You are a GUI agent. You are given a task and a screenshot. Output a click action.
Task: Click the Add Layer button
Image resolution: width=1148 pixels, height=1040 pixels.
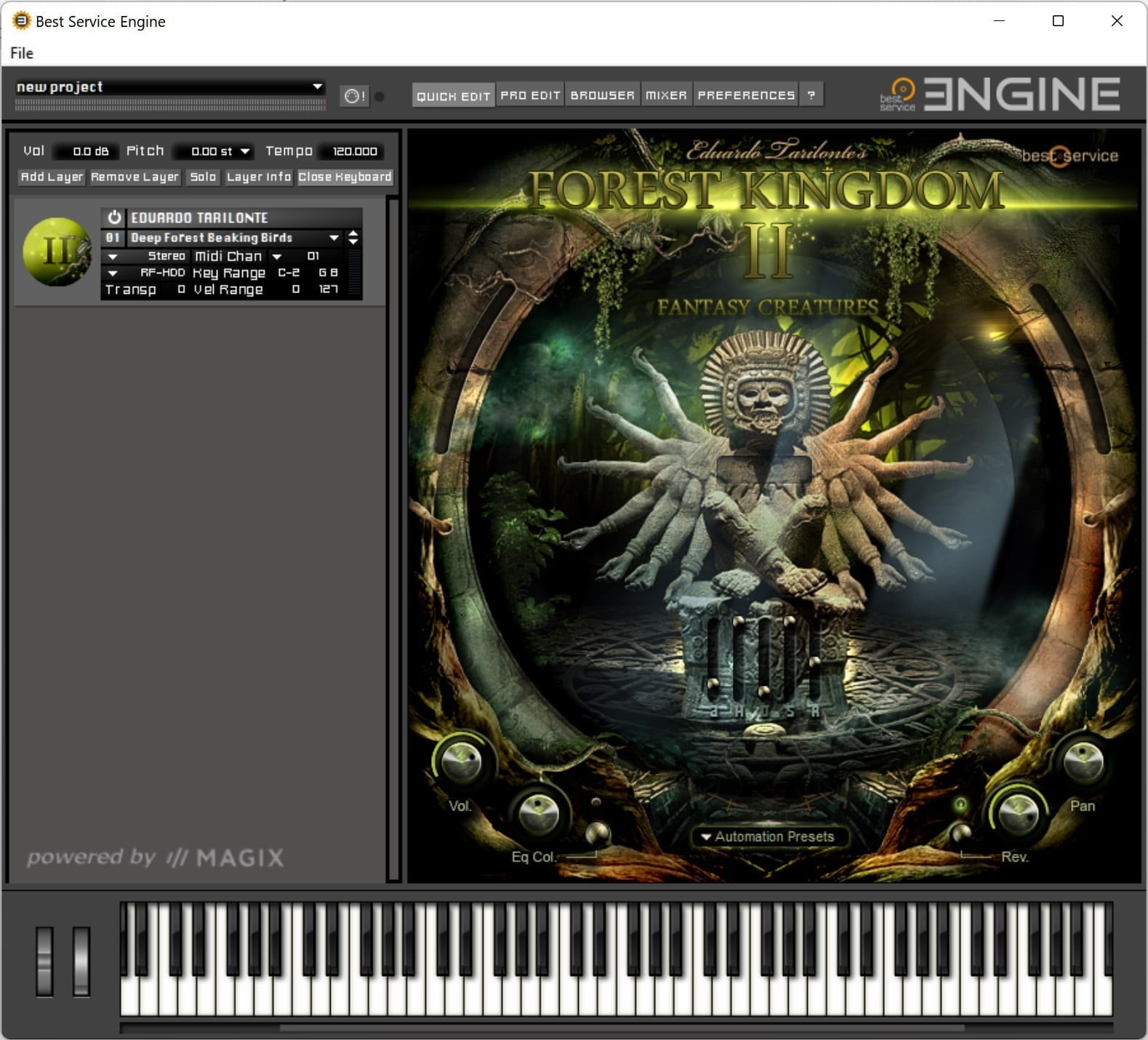point(52,177)
